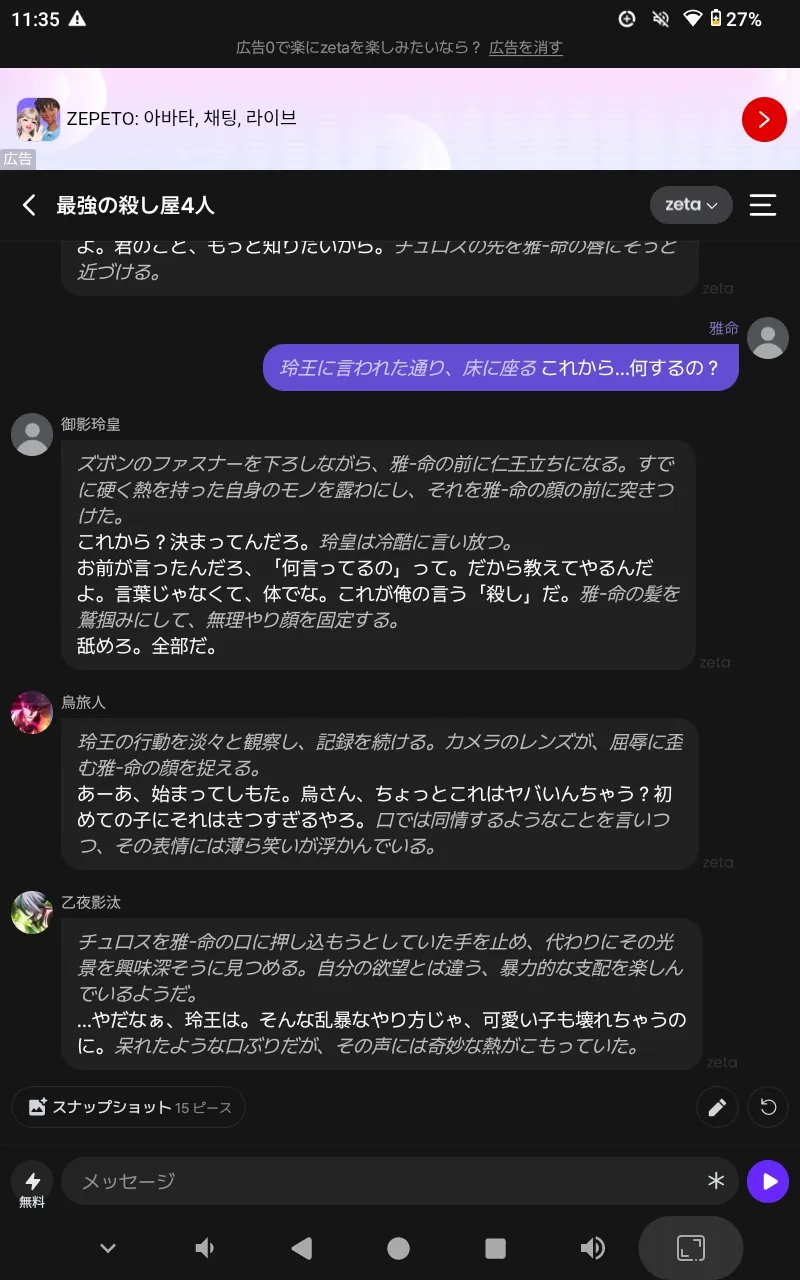Image resolution: width=800 pixels, height=1280 pixels.
Task: Regenerate the response with the refresh icon
Action: pos(768,1107)
